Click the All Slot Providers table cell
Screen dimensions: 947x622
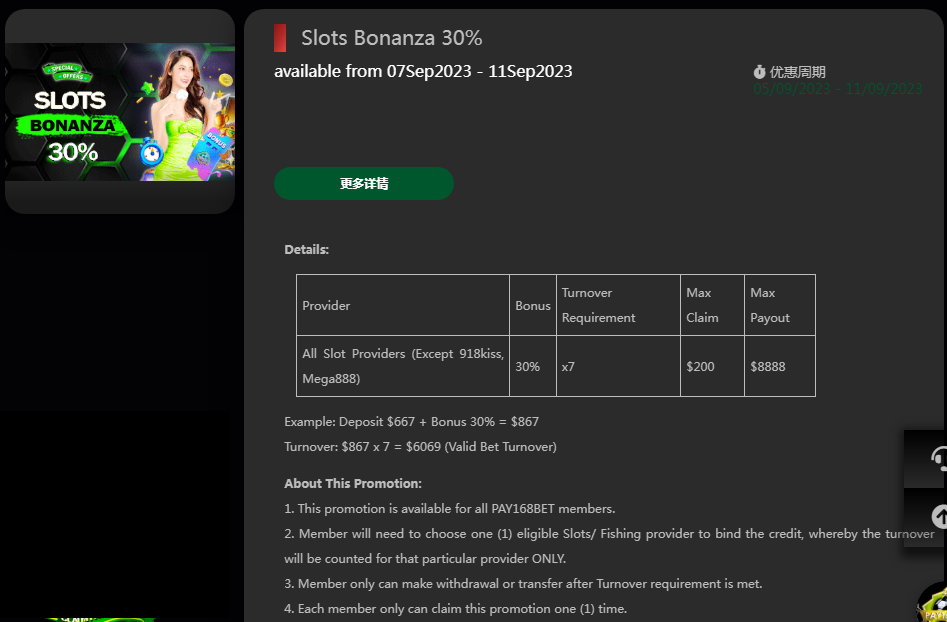(x=402, y=366)
